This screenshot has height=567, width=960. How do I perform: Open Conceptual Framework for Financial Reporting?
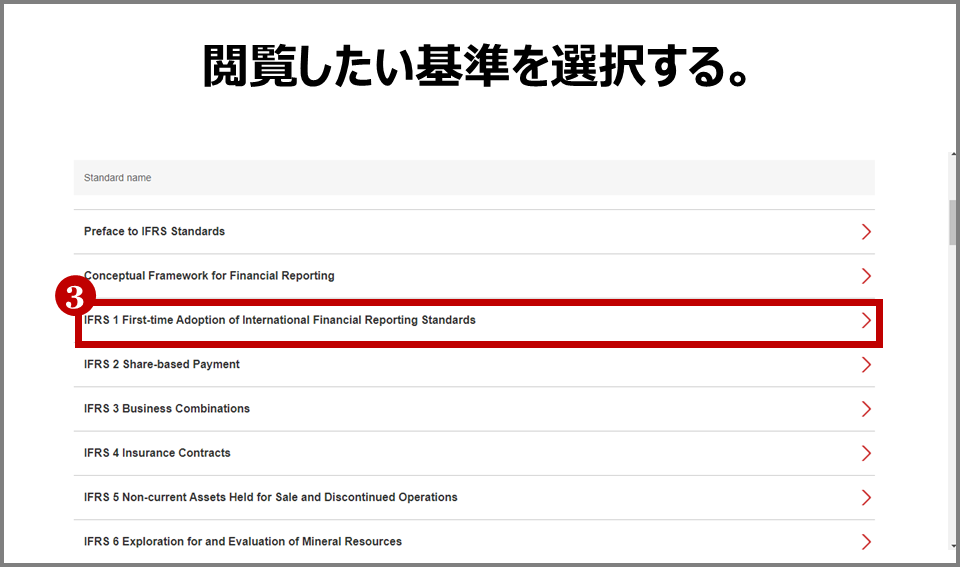(209, 276)
